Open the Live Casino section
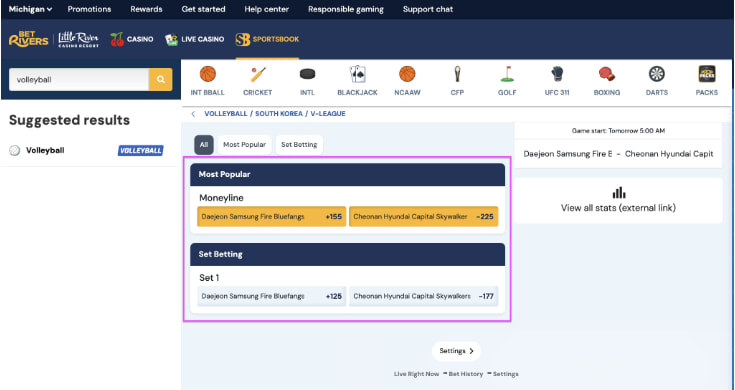 click(x=195, y=39)
